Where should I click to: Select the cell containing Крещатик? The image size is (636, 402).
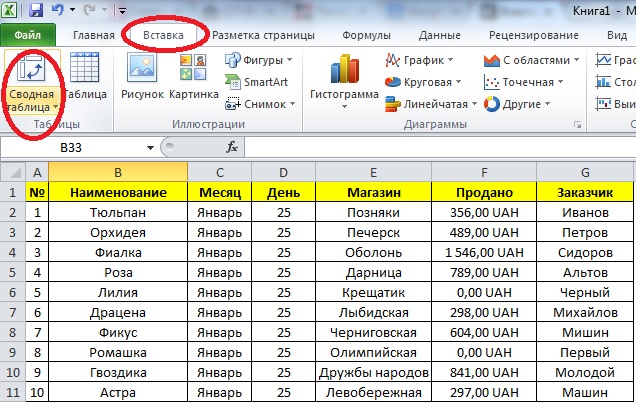[x=373, y=292]
